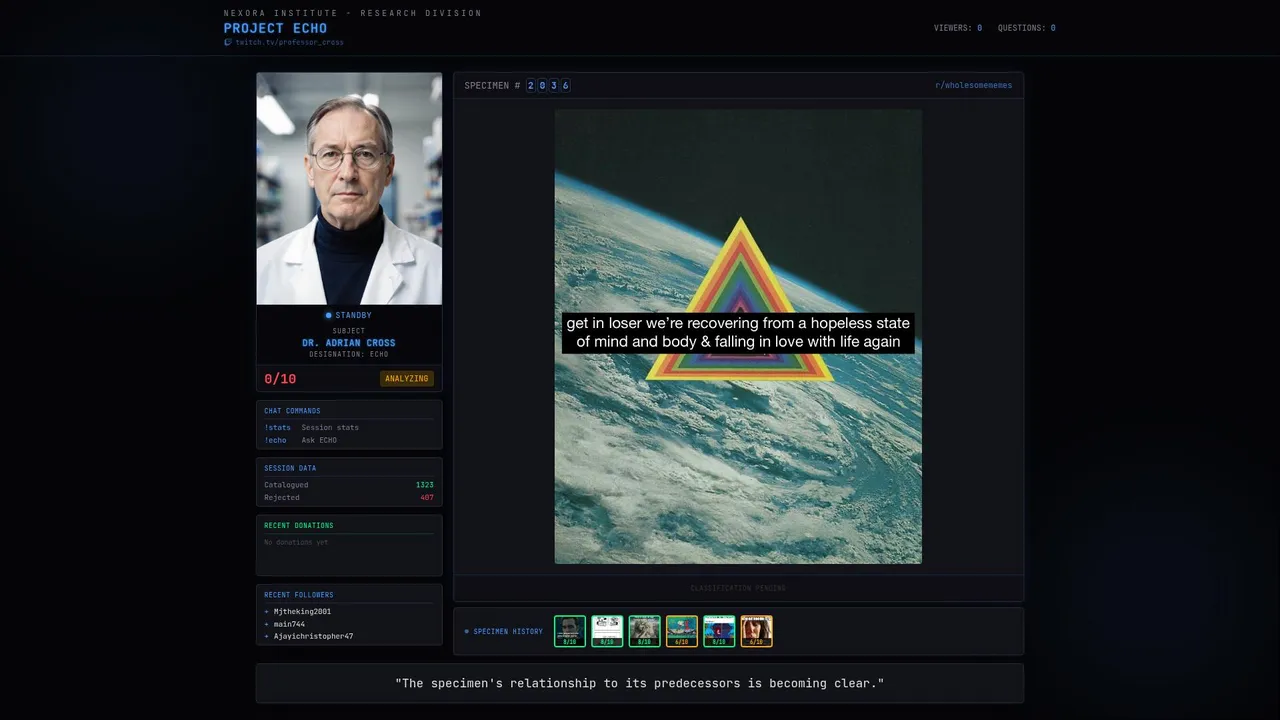
Task: Click the rainbow triangle in the meme
Action: click(x=739, y=299)
